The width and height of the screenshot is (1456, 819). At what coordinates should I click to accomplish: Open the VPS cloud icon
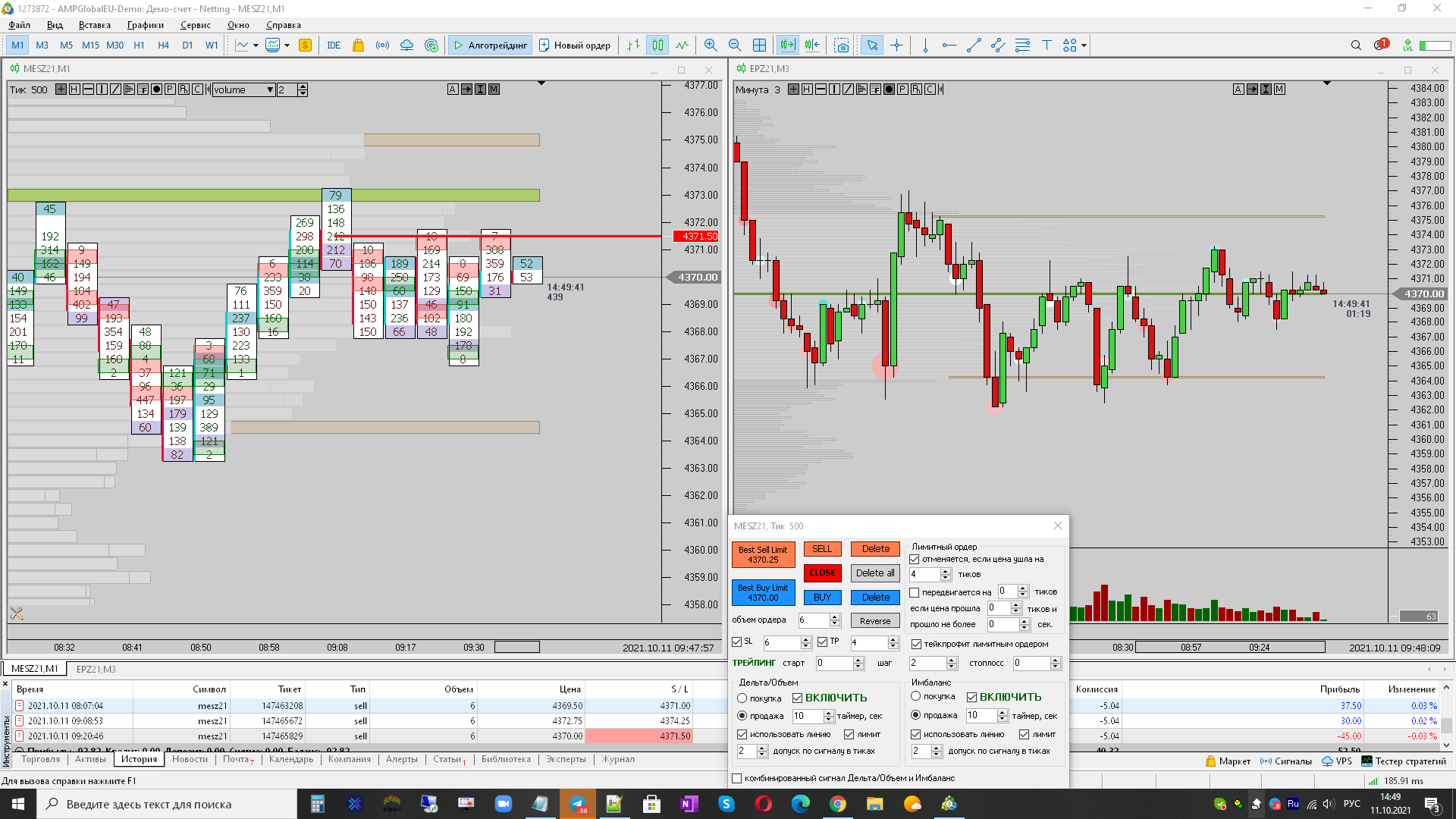406,45
